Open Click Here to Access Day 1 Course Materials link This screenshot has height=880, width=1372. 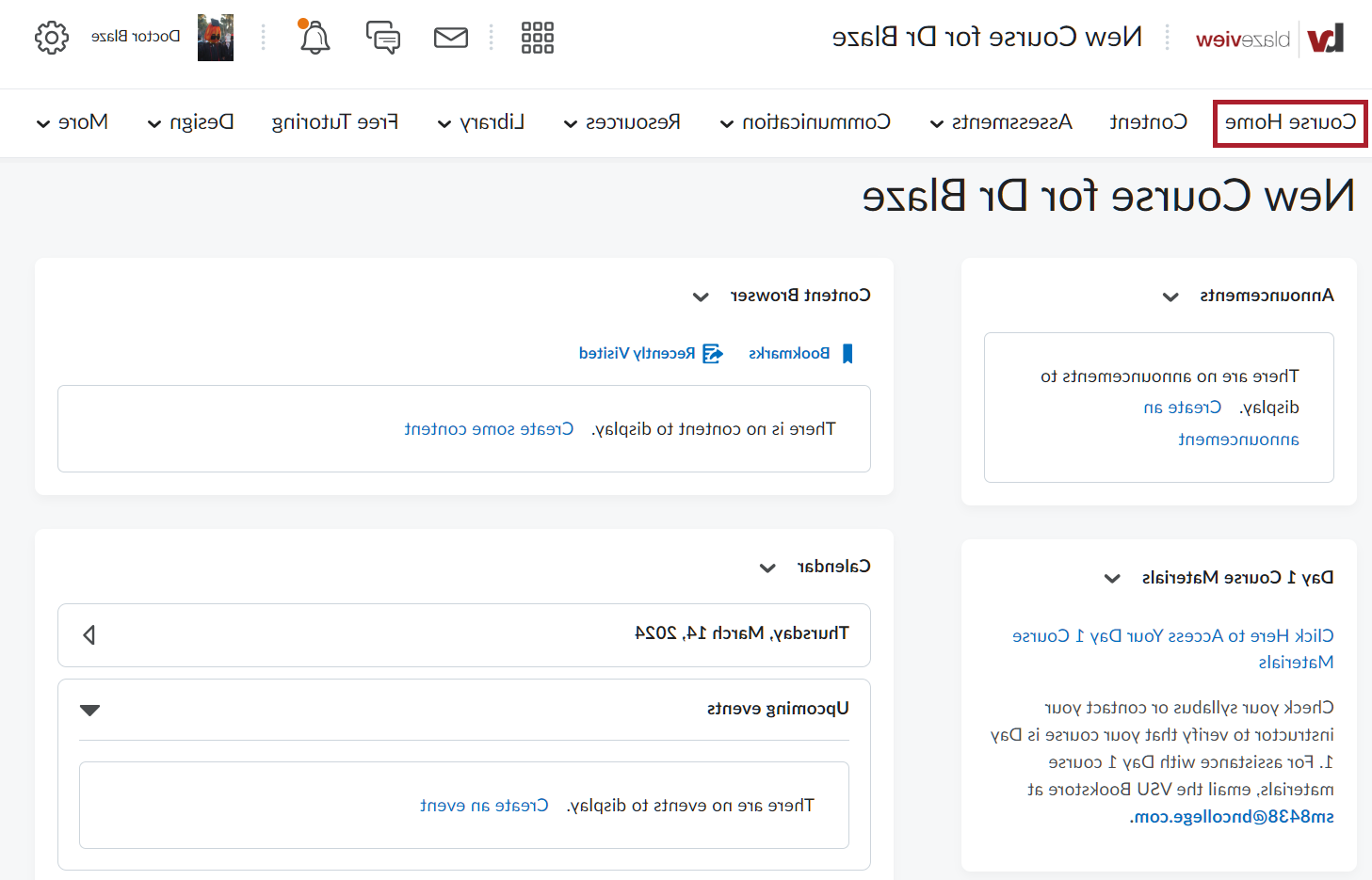tap(1173, 649)
